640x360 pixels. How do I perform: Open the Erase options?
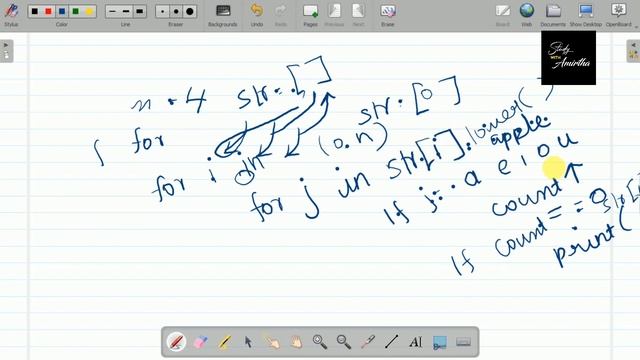pyautogui.click(x=388, y=15)
